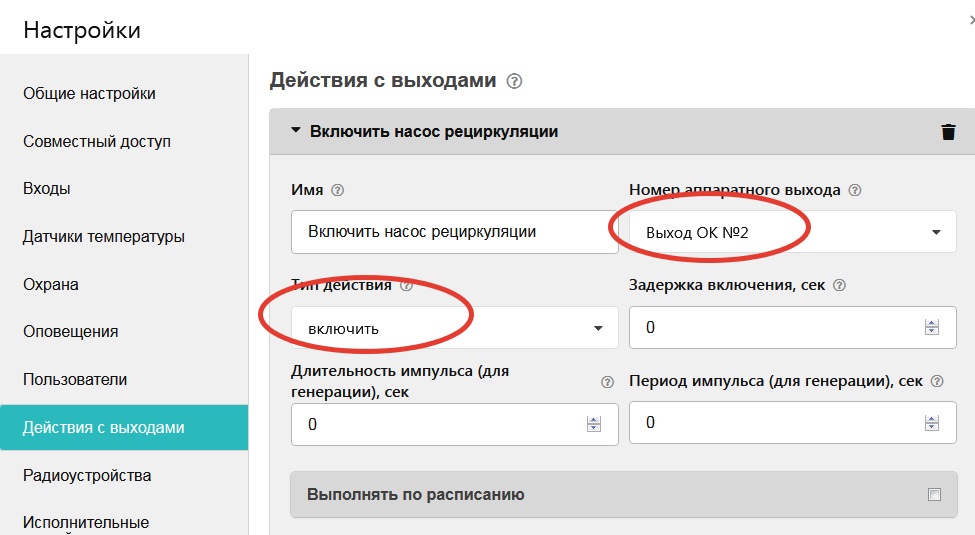975x535 pixels.
Task: Open the Оповещения section
Action: click(x=71, y=332)
